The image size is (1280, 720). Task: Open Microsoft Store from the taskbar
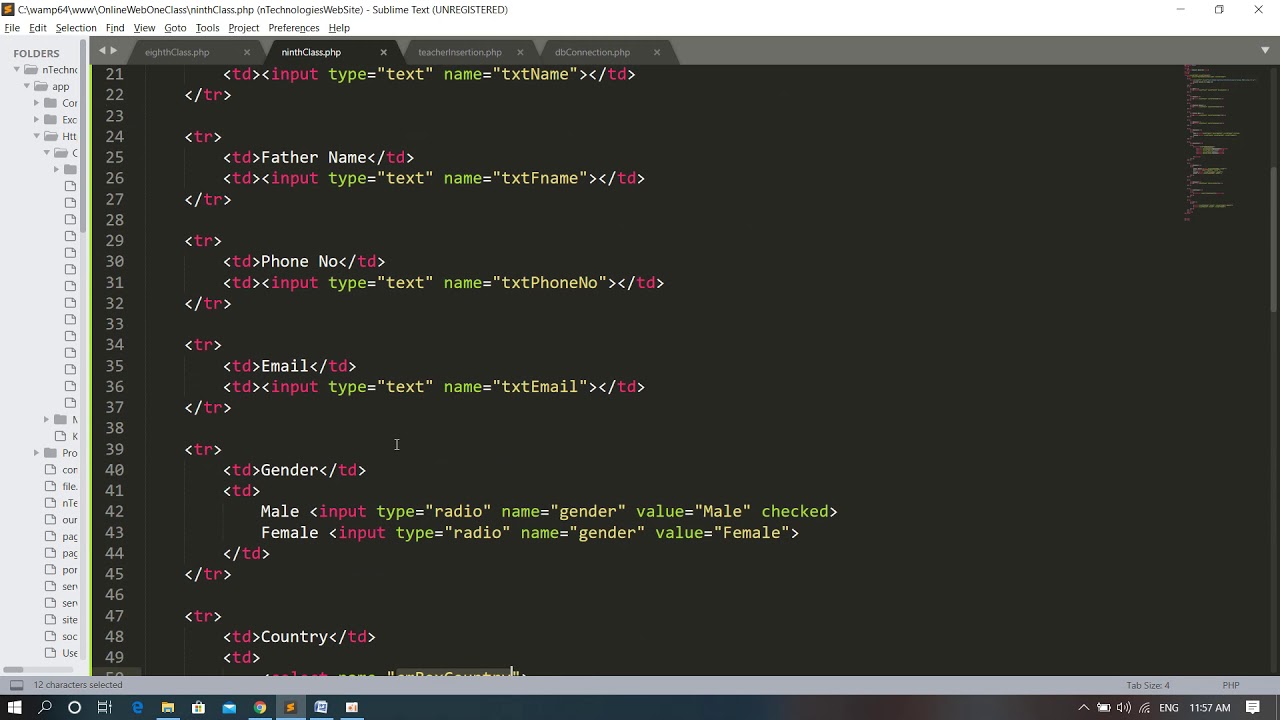(x=198, y=707)
